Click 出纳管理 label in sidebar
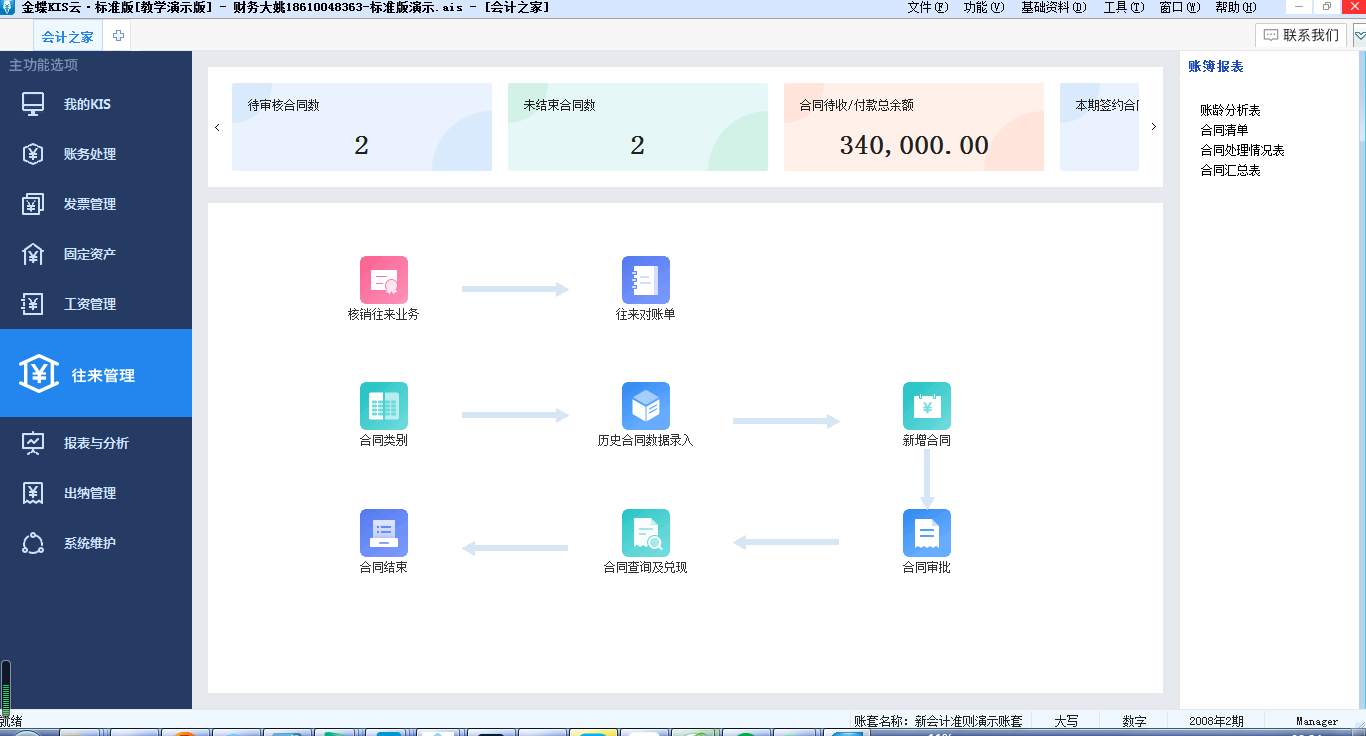The image size is (1366, 736). click(x=90, y=493)
